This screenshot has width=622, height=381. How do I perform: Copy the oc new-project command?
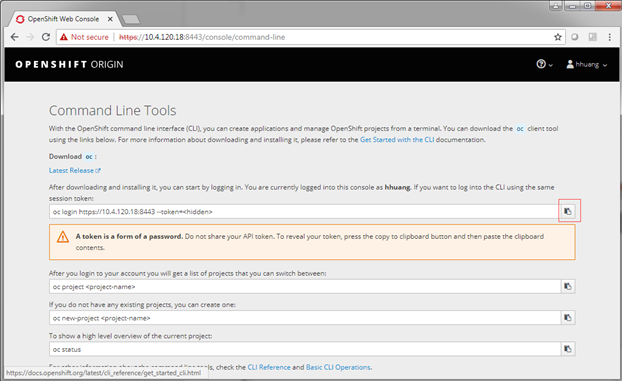click(568, 318)
